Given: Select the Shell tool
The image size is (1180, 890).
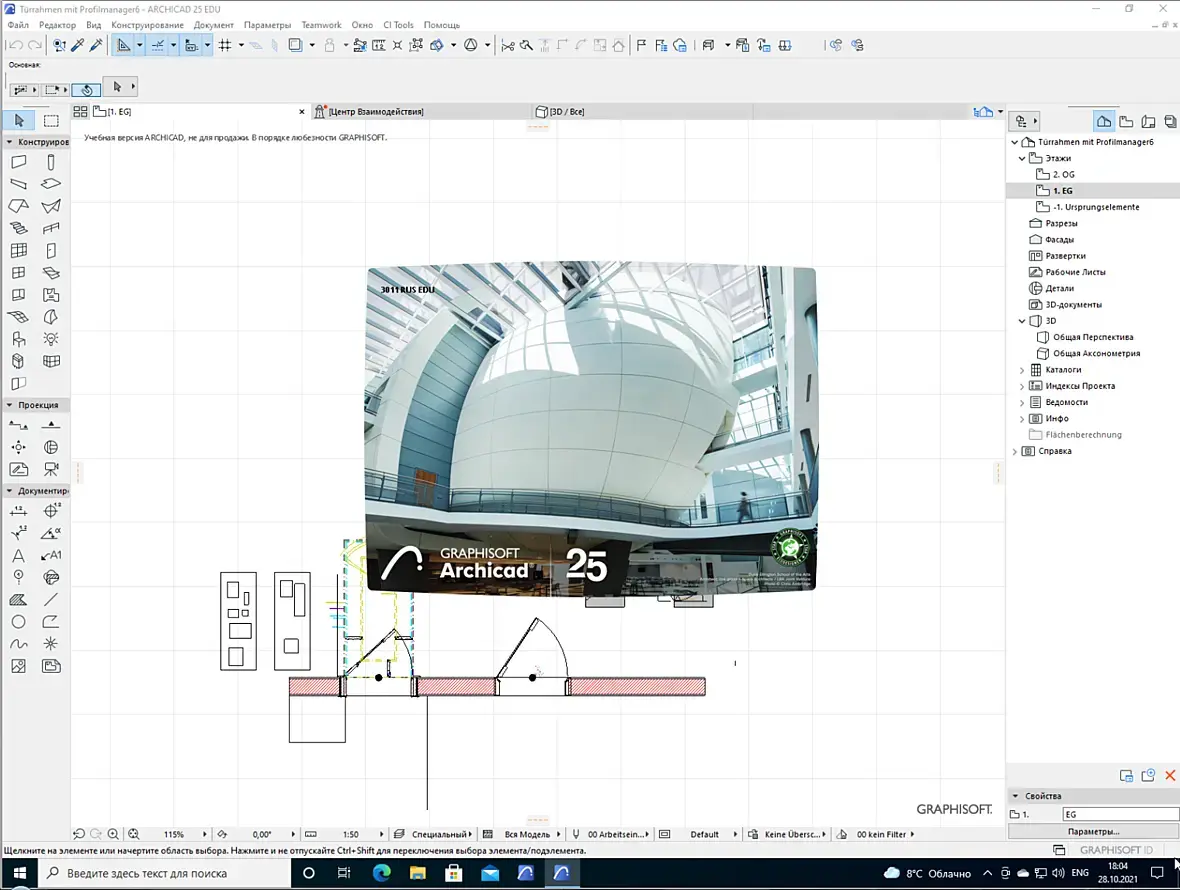Looking at the screenshot, I should [51, 206].
